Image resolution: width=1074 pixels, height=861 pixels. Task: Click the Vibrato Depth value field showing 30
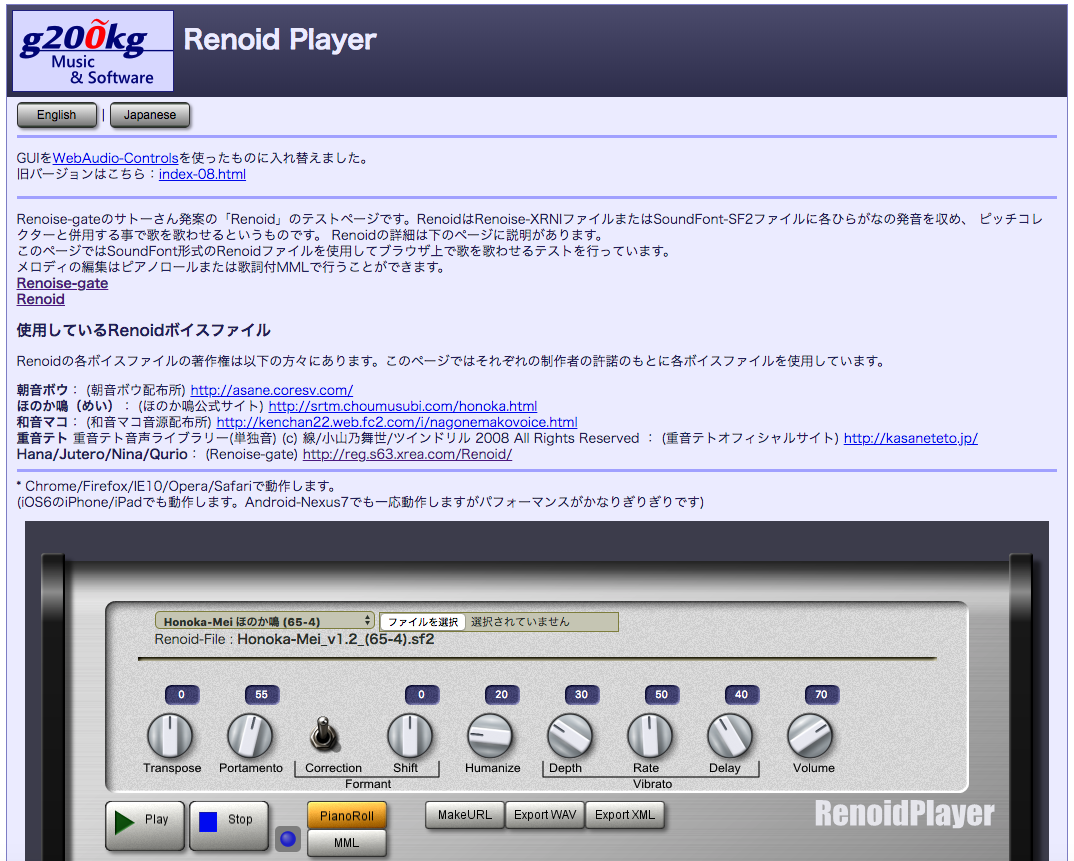[582, 695]
